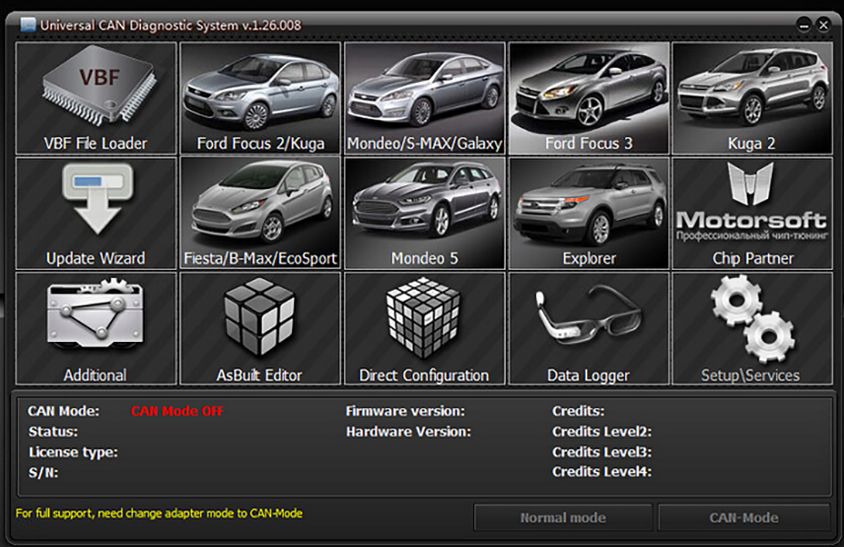
Task: Choose the Mondeo/S-MAX/Galaxy tile
Action: coord(425,99)
